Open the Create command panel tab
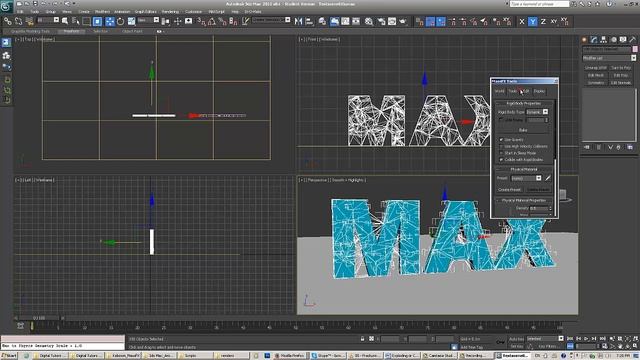This screenshot has width=640, height=360. coord(584,40)
